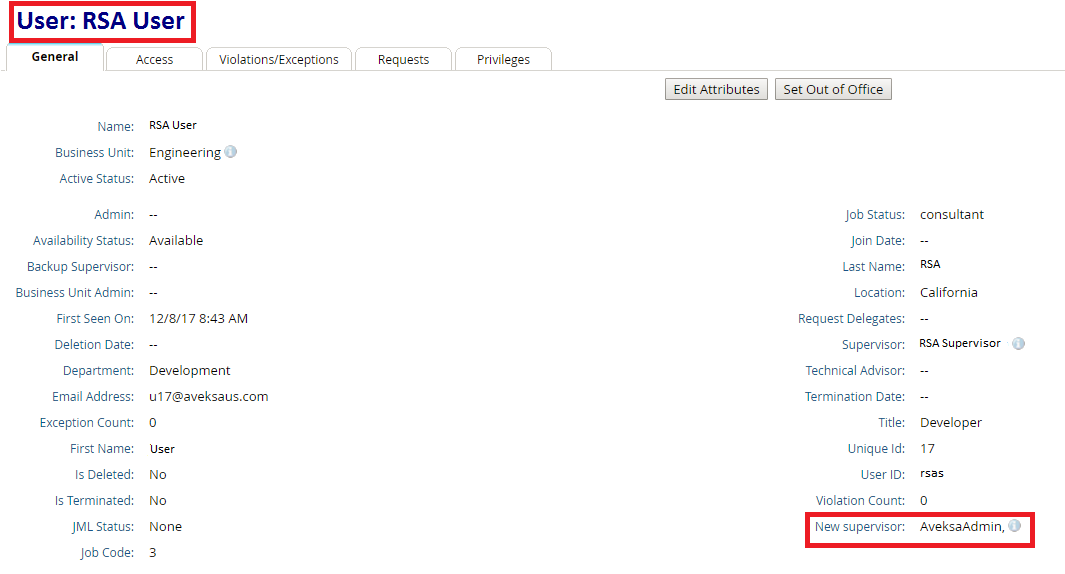Select the Privileges tab

[x=503, y=60]
